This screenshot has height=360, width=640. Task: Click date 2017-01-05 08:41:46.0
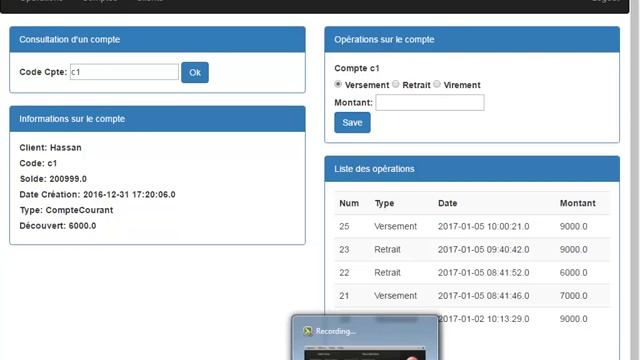coord(484,296)
